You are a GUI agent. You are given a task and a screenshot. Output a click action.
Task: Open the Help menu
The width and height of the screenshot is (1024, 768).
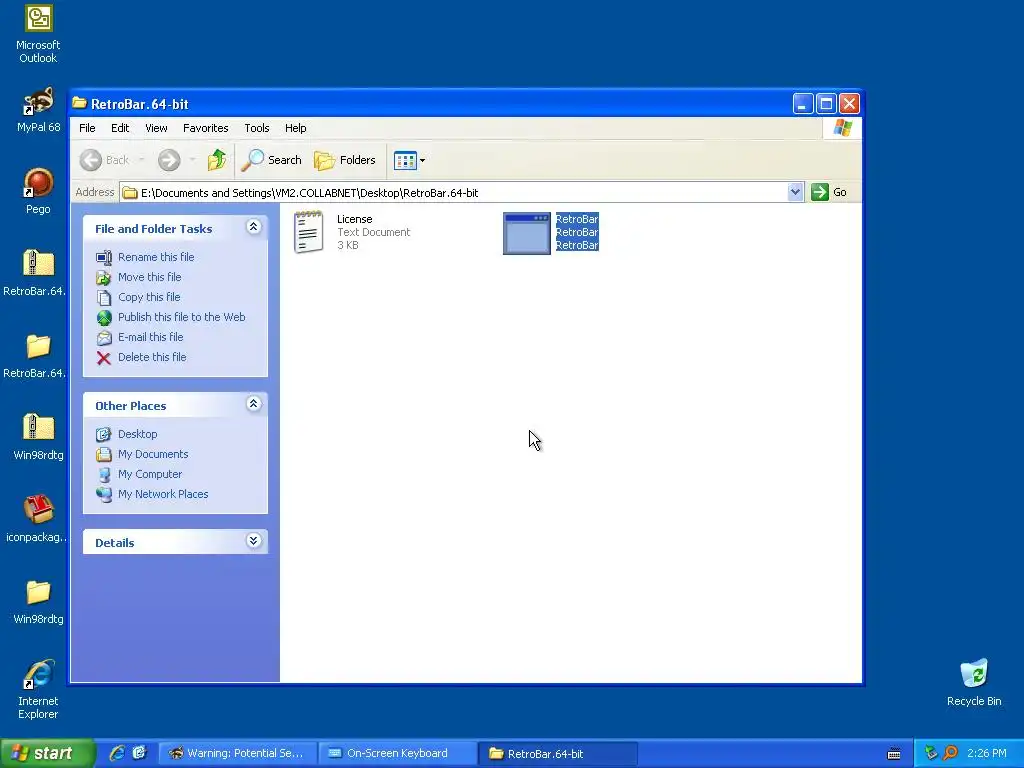click(x=295, y=128)
